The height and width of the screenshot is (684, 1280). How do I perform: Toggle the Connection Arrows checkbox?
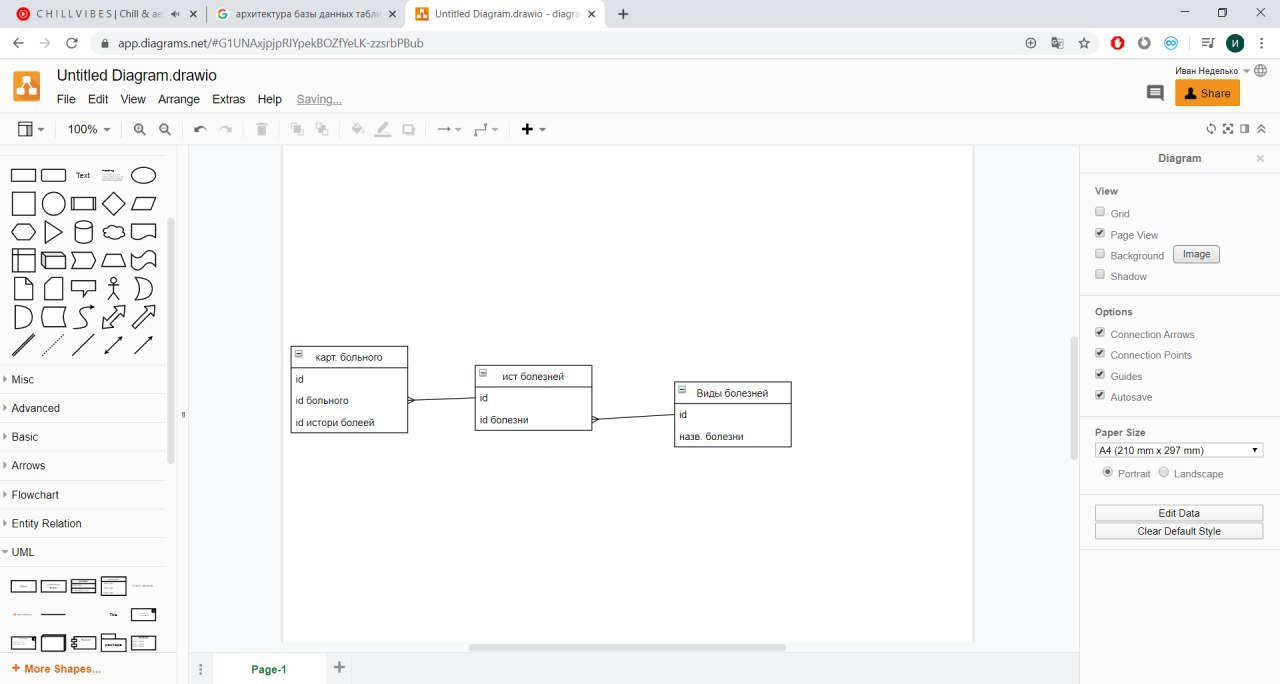tap(1100, 333)
